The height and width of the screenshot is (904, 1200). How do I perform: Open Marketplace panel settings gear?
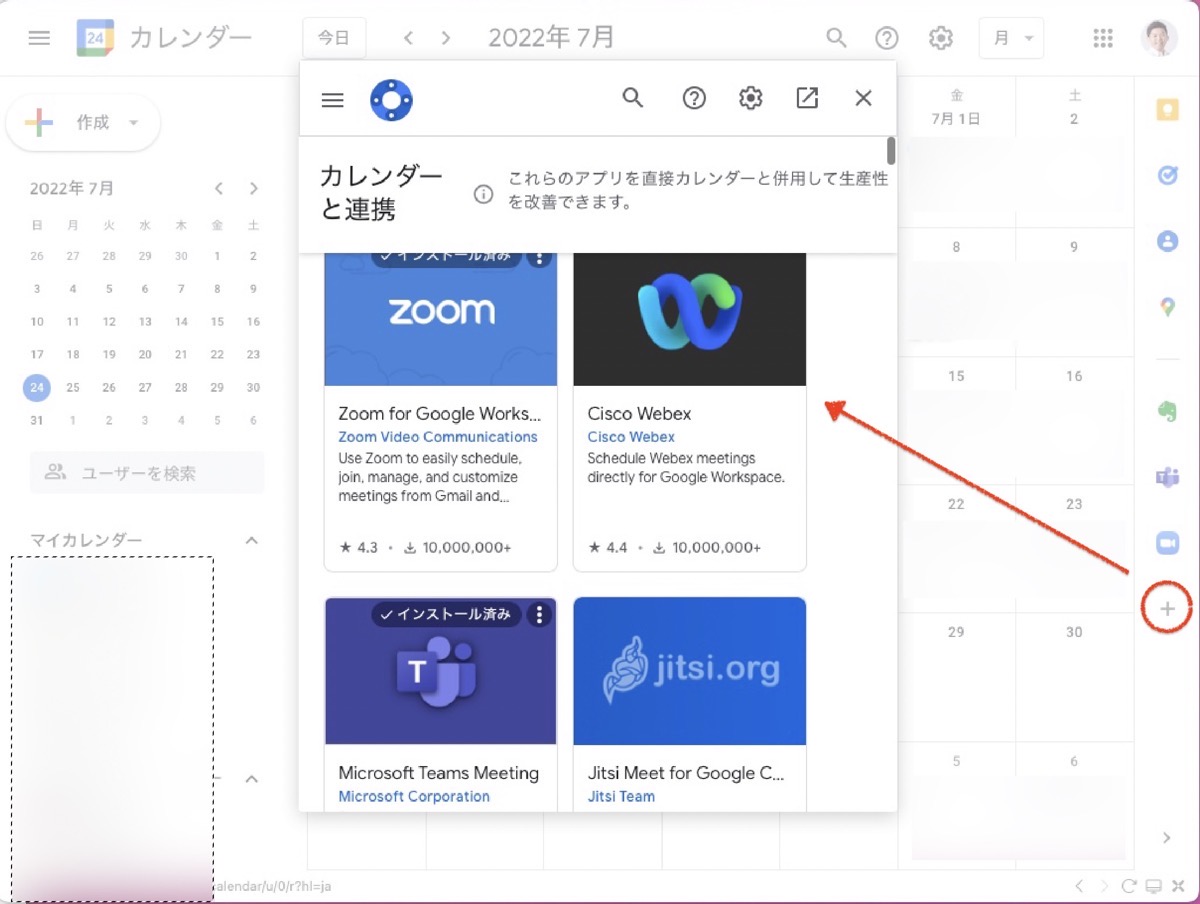(751, 97)
